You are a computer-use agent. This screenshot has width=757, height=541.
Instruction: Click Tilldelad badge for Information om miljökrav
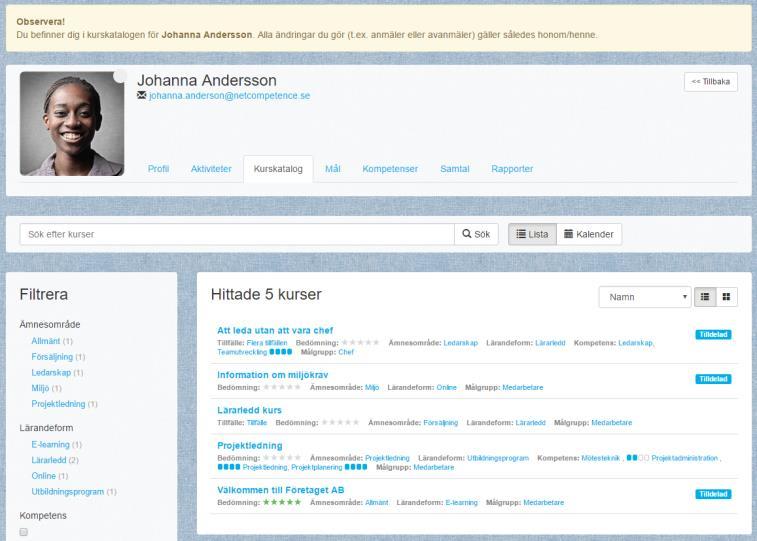pos(713,379)
